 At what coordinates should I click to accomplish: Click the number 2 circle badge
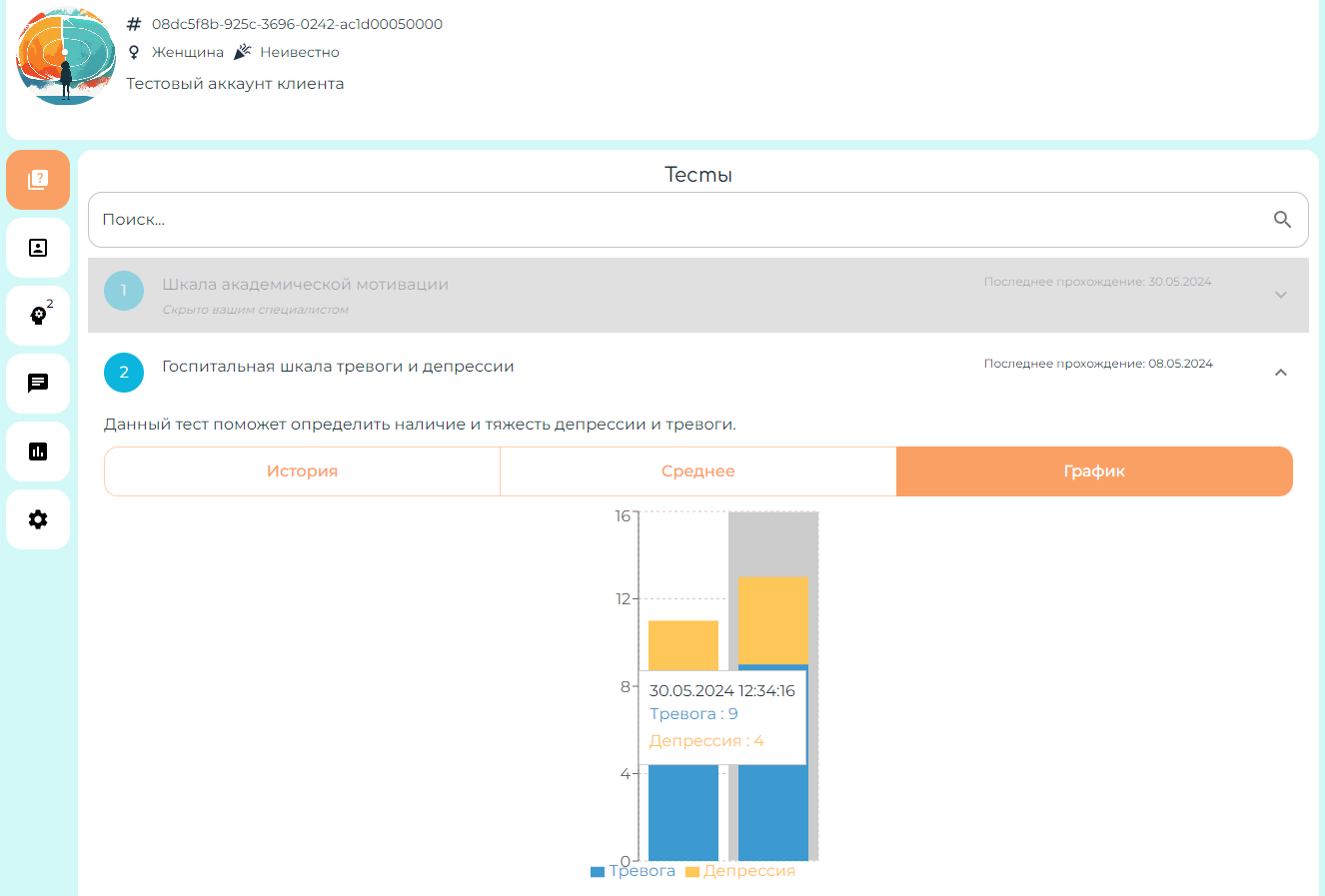tap(124, 373)
